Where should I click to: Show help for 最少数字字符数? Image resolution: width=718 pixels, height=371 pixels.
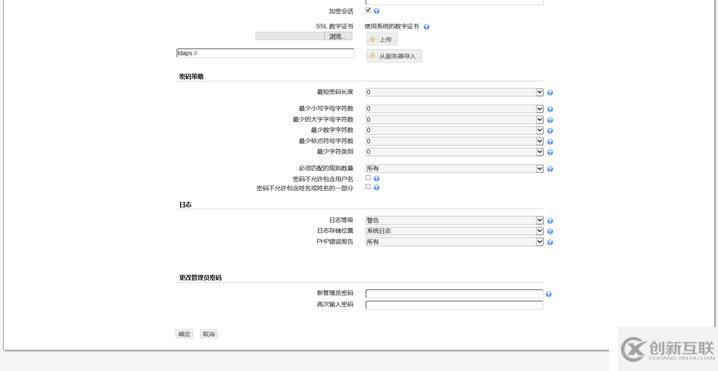click(x=550, y=131)
